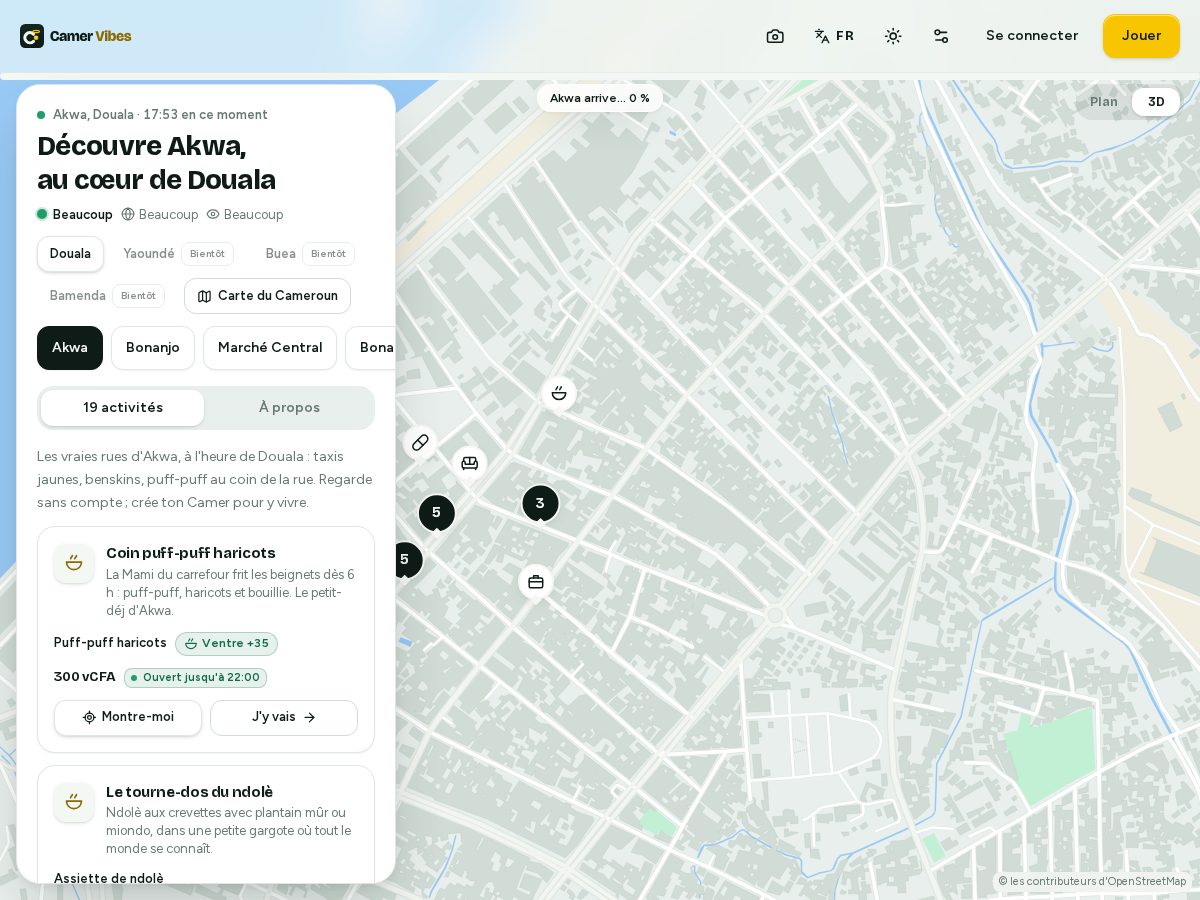Click the briefcase marker on the map
The height and width of the screenshot is (900, 1200).
coord(536,581)
